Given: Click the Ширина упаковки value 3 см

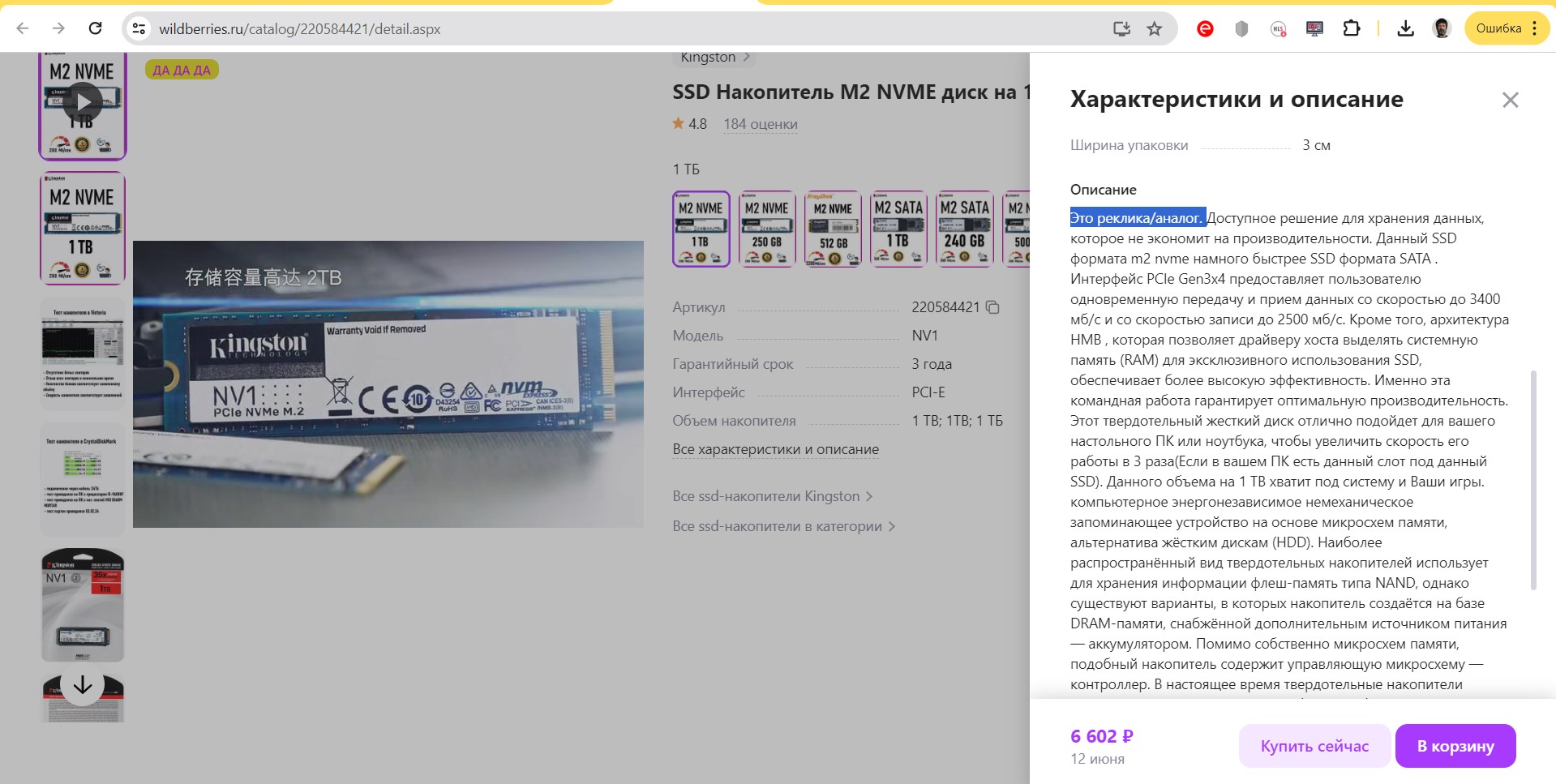Looking at the screenshot, I should [1316, 145].
